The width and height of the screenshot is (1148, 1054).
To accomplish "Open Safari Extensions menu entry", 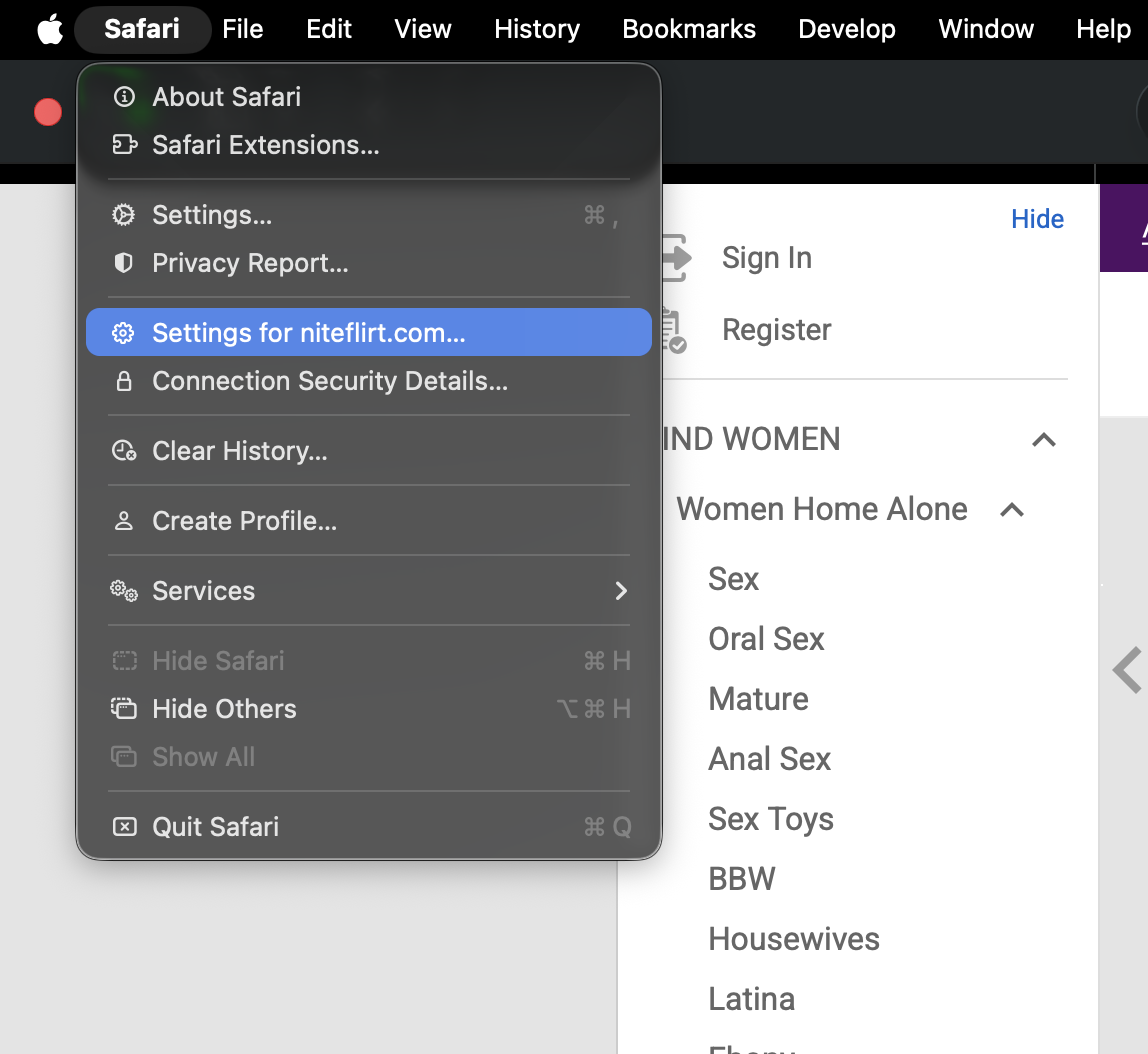I will click(369, 145).
